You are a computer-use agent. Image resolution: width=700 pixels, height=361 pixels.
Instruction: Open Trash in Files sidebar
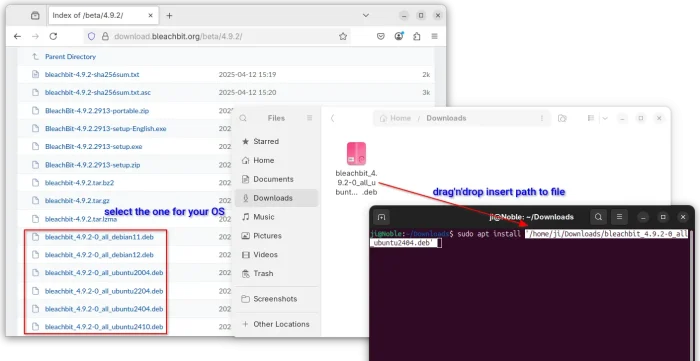pos(276,273)
